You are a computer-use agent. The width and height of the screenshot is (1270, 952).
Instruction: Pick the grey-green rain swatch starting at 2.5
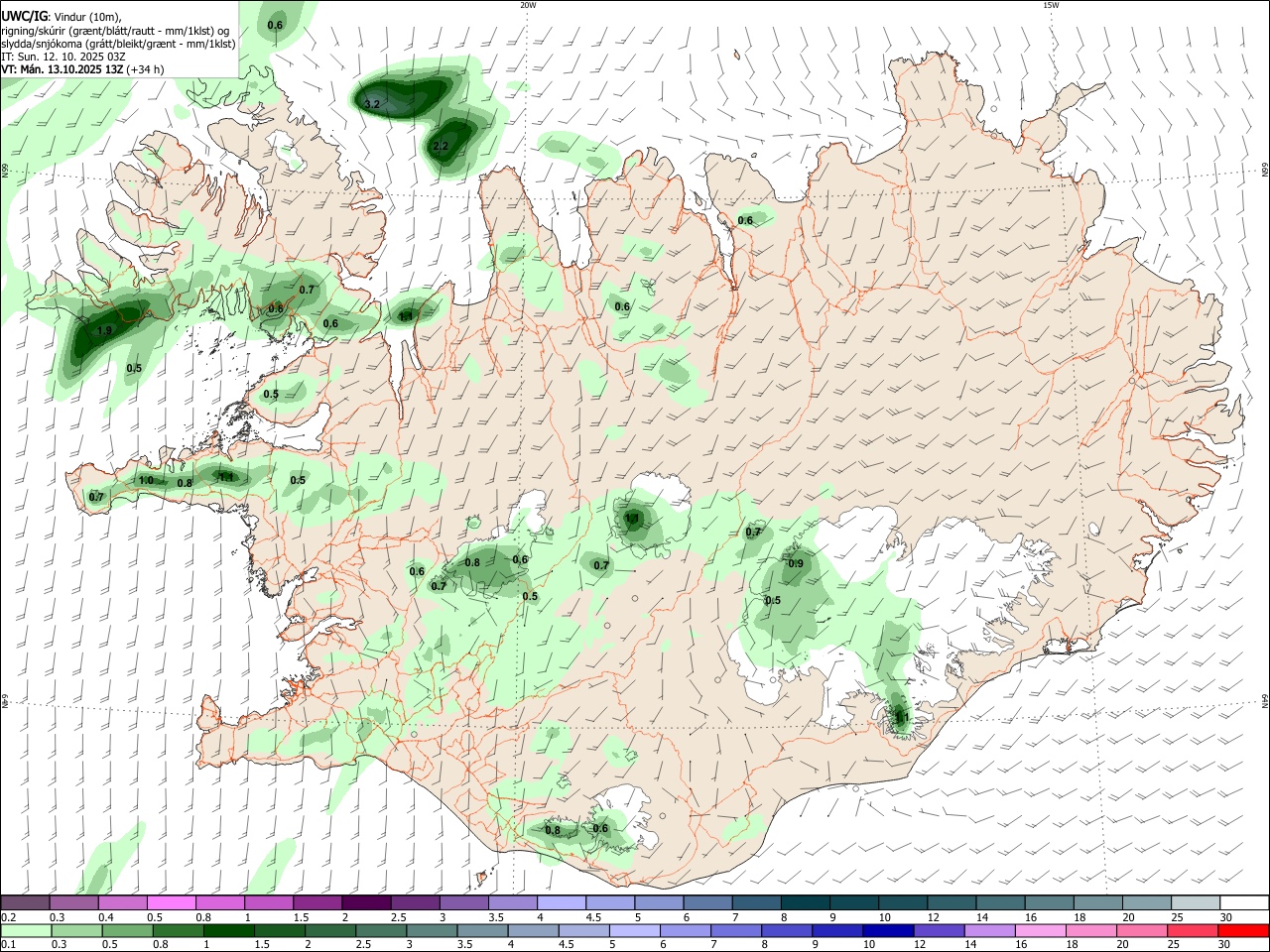click(x=381, y=930)
